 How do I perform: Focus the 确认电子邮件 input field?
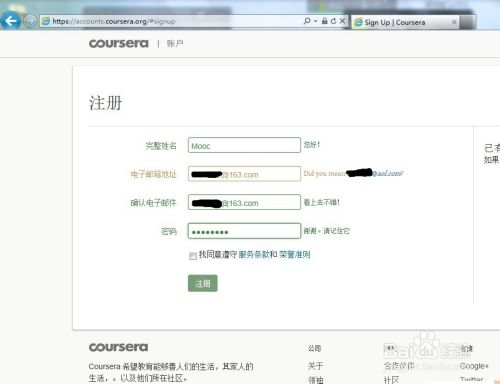tap(244, 202)
